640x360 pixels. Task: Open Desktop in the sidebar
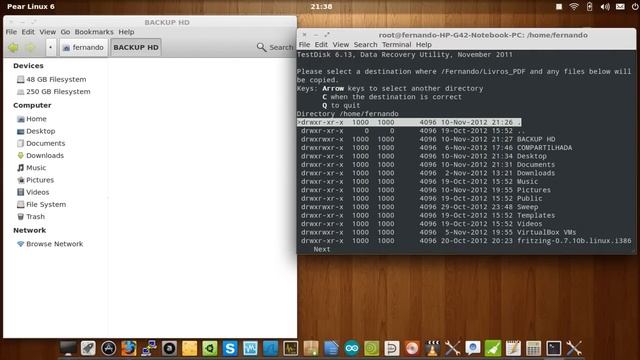(x=36, y=131)
